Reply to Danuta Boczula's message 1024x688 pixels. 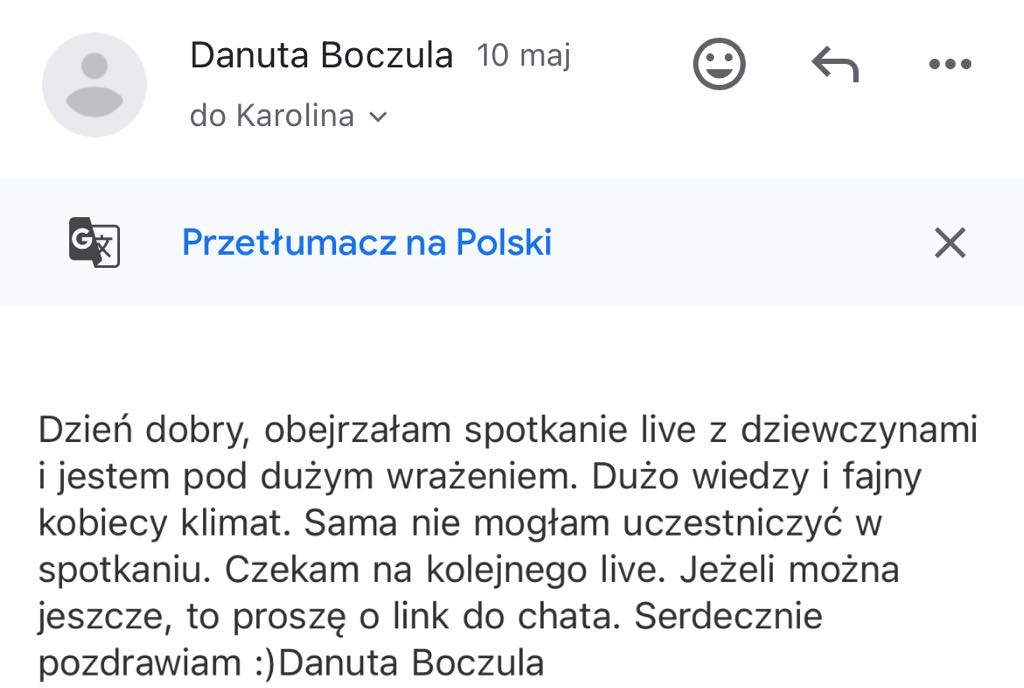pos(835,65)
